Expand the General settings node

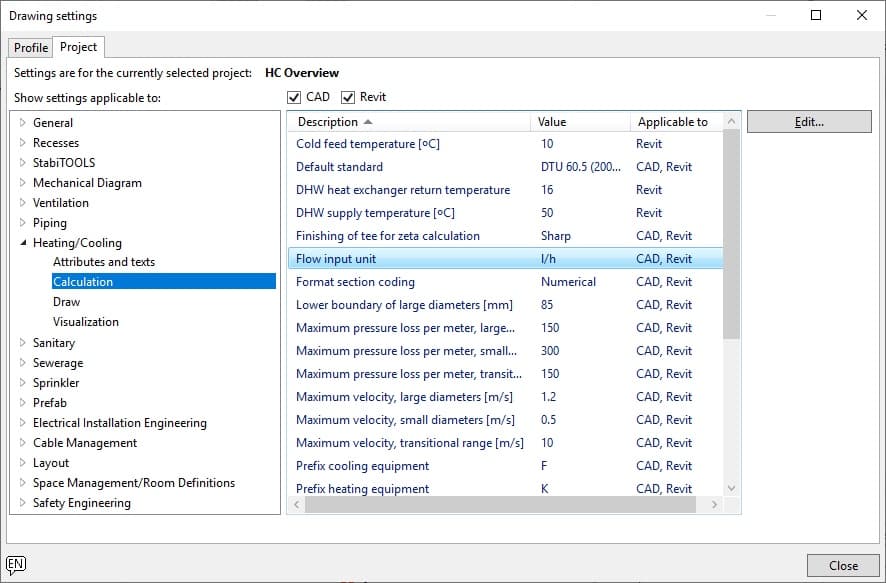[23, 123]
